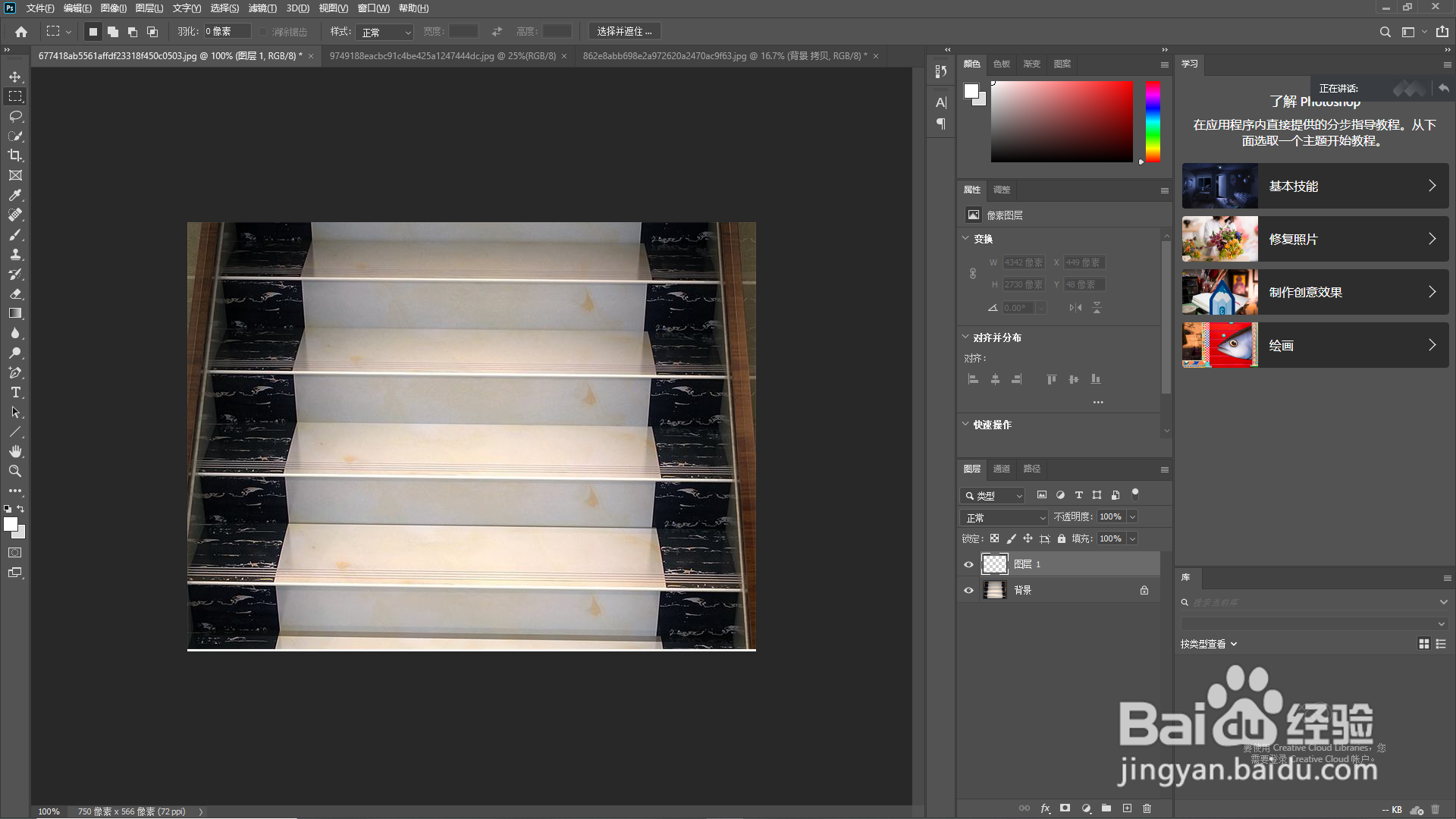1456x819 pixels.
Task: Click the rainbow hue slider strip
Action: (1153, 121)
